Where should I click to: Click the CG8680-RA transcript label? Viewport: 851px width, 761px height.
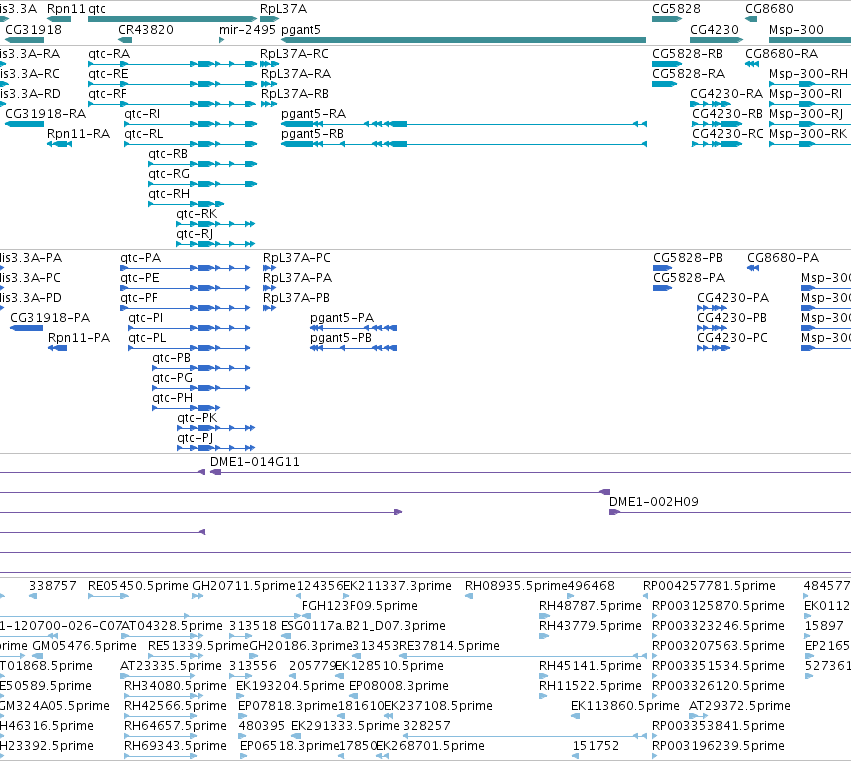point(782,54)
